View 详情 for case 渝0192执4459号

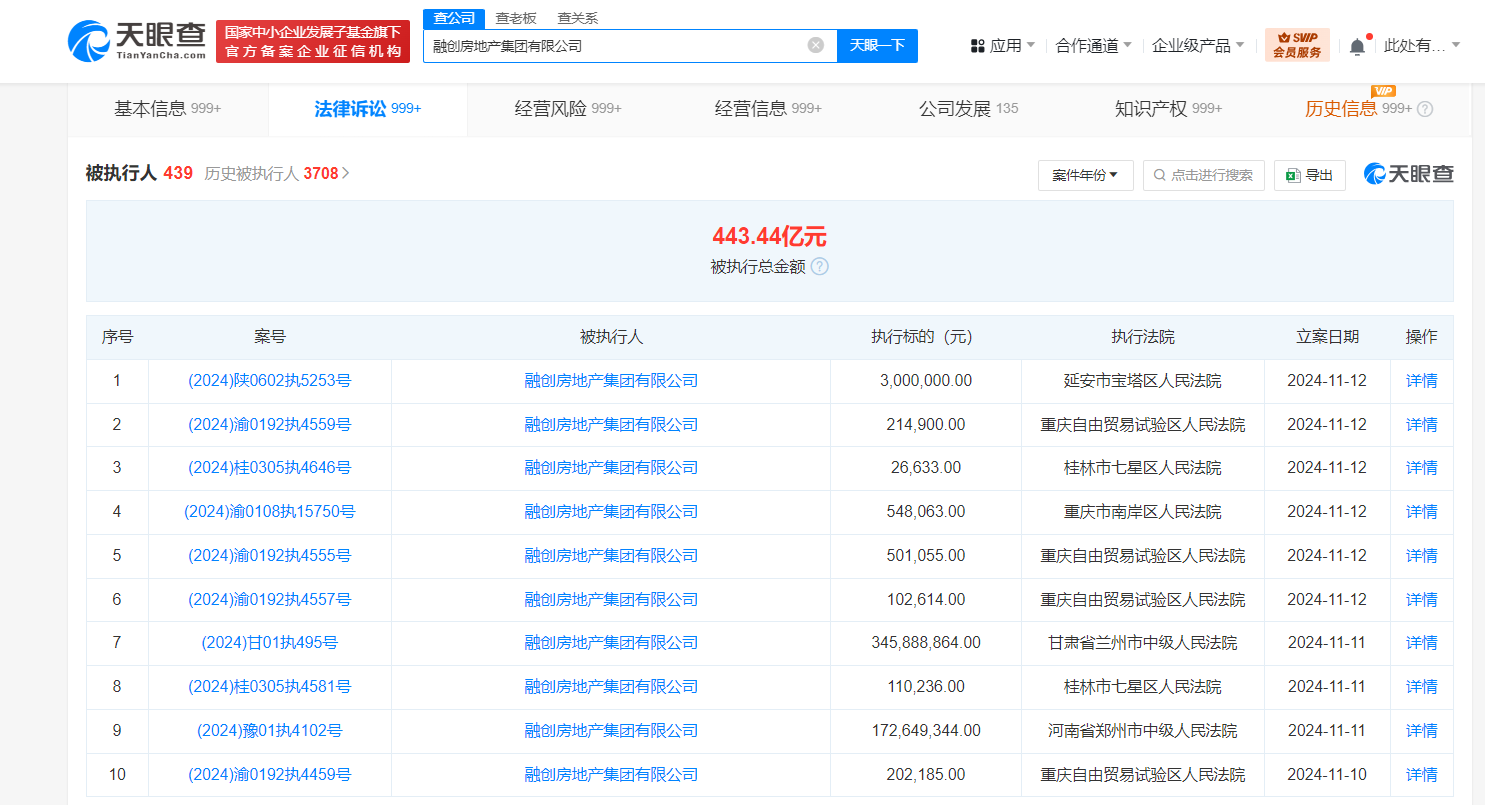(x=1421, y=775)
